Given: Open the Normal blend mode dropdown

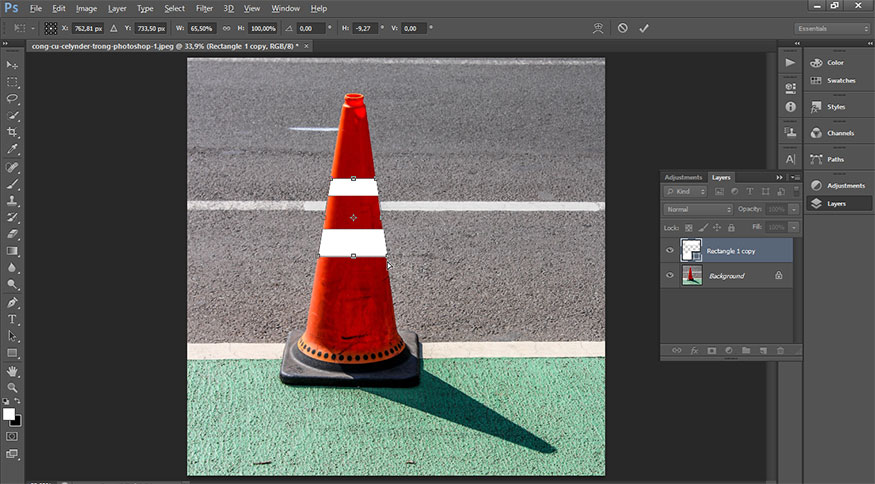Looking at the screenshot, I should pos(698,209).
